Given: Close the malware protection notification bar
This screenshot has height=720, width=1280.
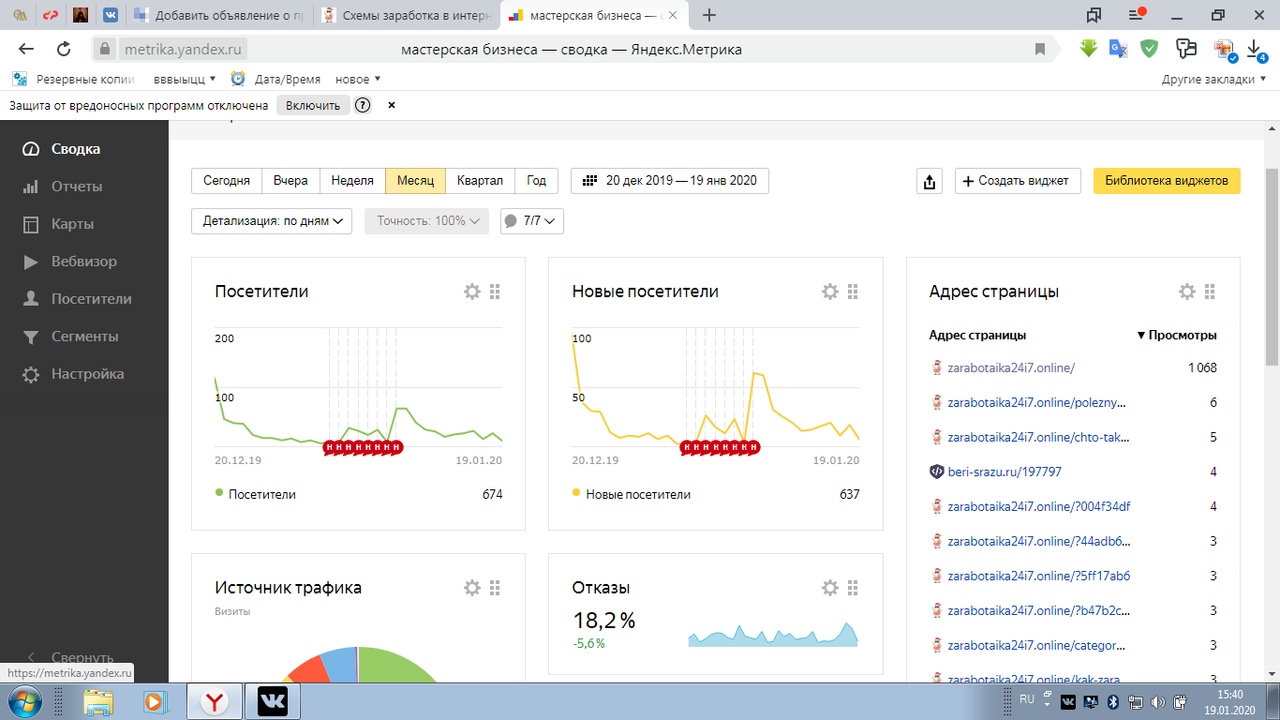Looking at the screenshot, I should click(x=391, y=105).
